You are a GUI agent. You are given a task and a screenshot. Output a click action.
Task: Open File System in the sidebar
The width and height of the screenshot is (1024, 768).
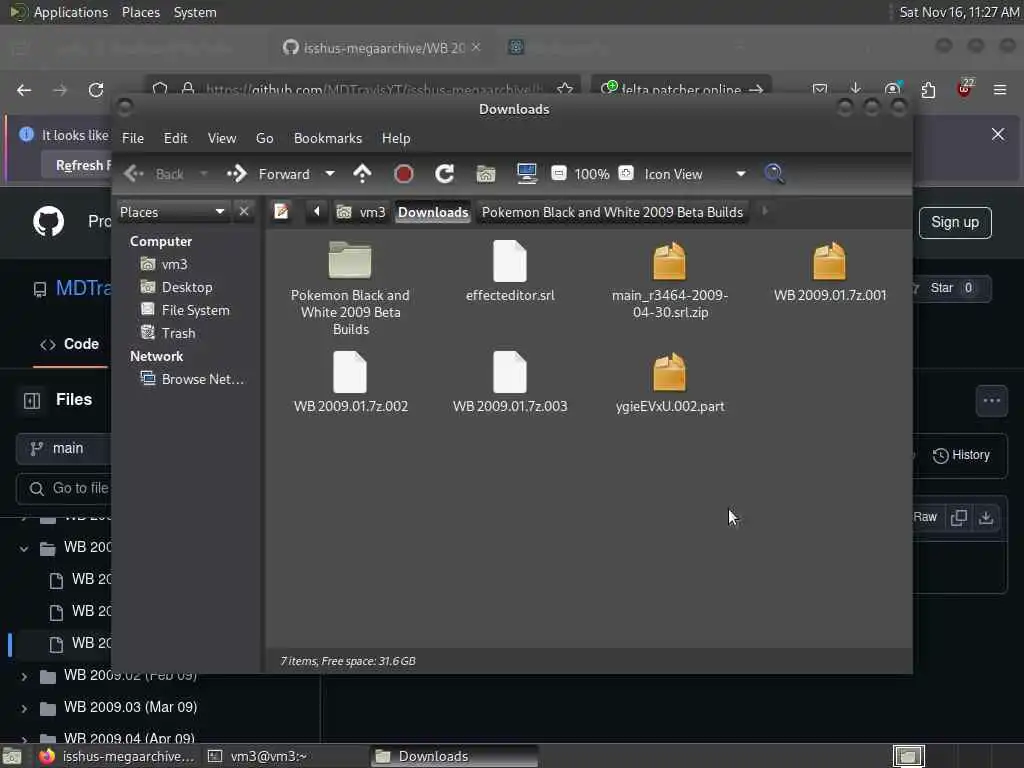(x=185, y=310)
